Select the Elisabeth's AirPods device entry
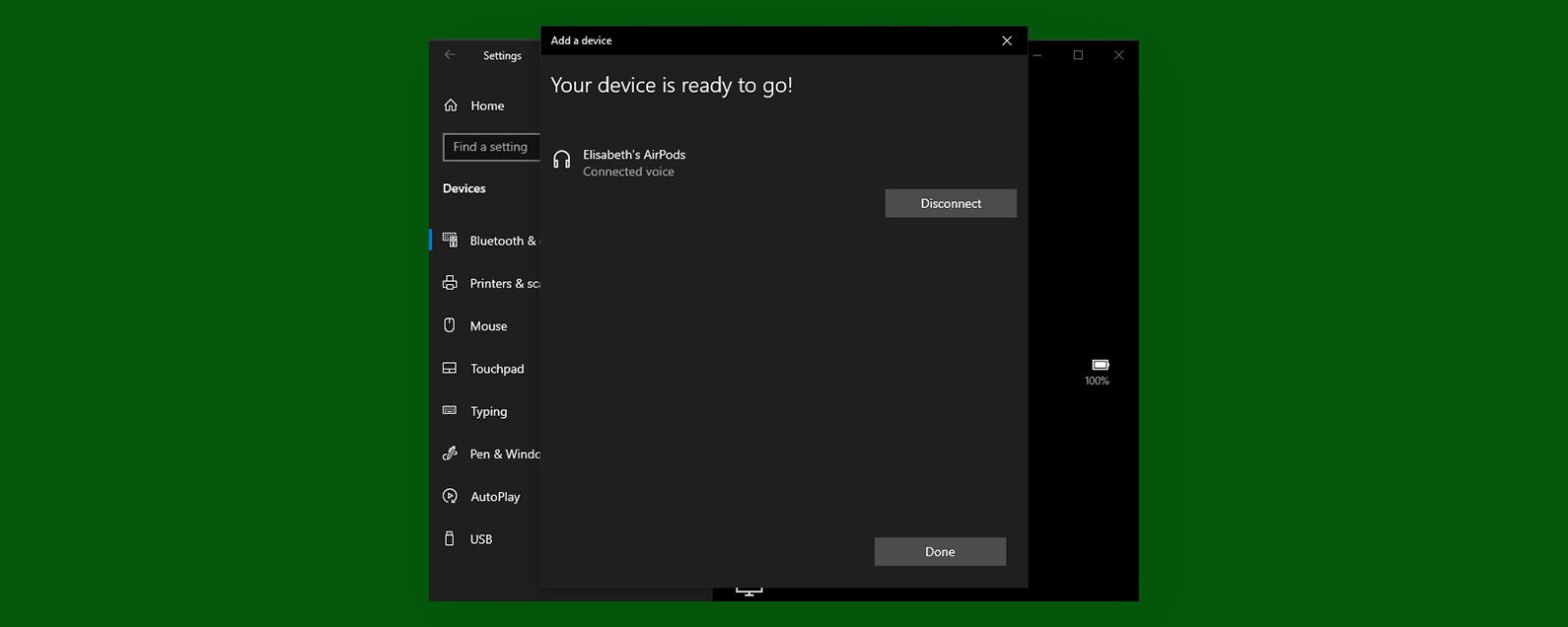The height and width of the screenshot is (627, 1568). (634, 162)
